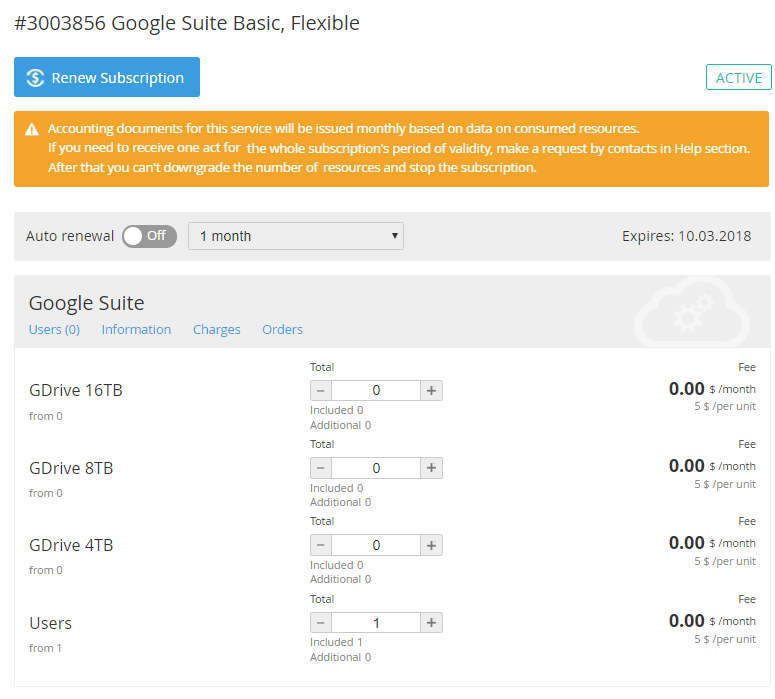Focus the GDrive 16TB quantity field
This screenshot has height=699, width=775.
376,391
